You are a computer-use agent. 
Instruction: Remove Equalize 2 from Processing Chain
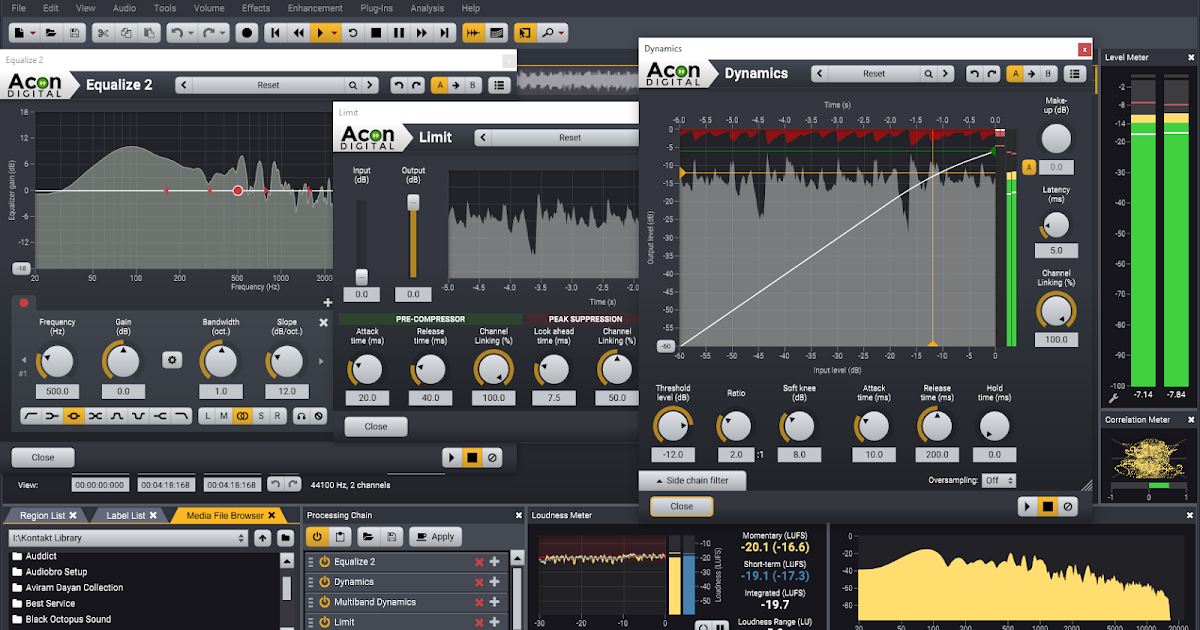(x=479, y=562)
